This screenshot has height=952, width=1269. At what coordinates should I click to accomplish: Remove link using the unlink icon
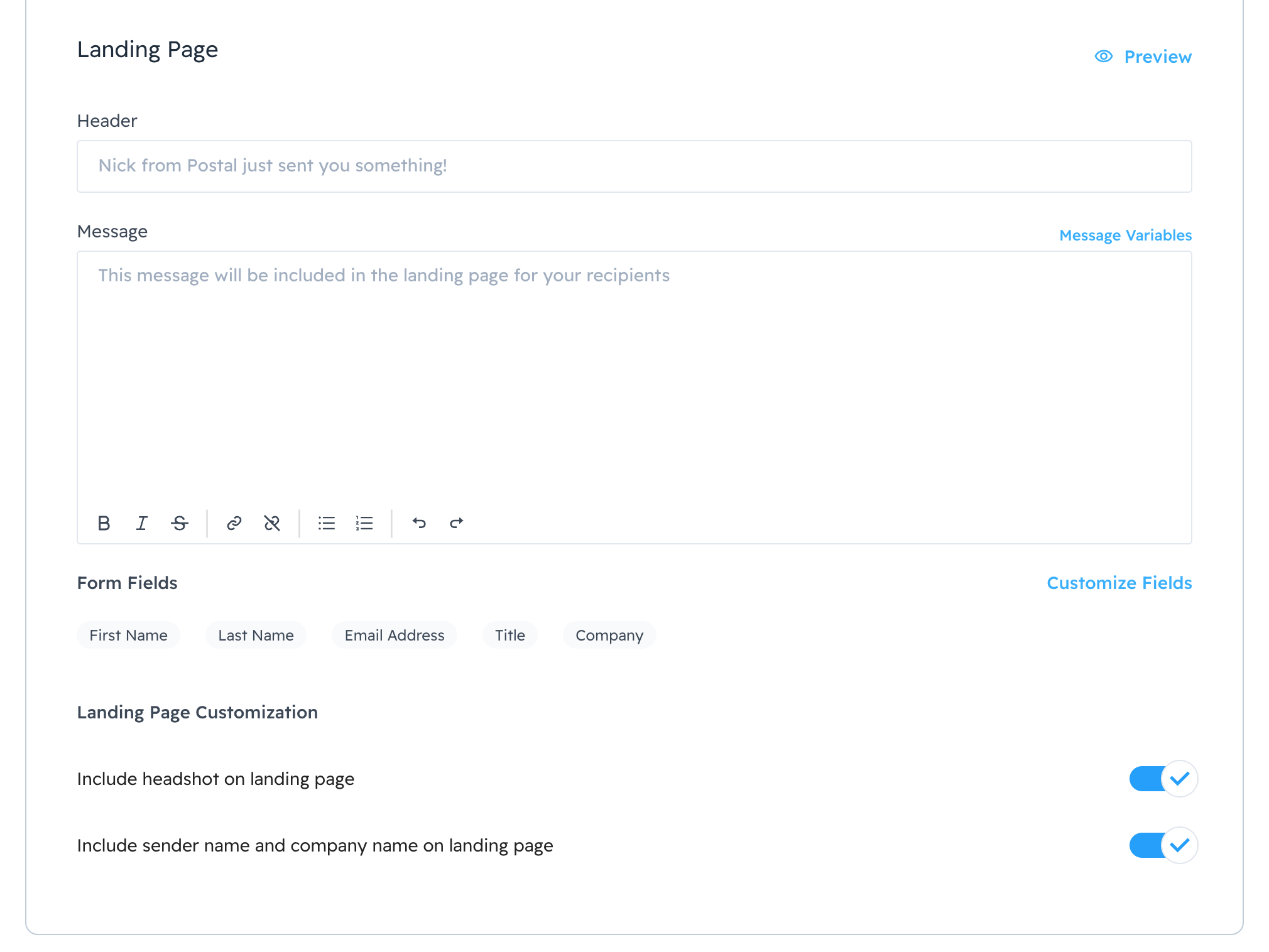[x=272, y=523]
